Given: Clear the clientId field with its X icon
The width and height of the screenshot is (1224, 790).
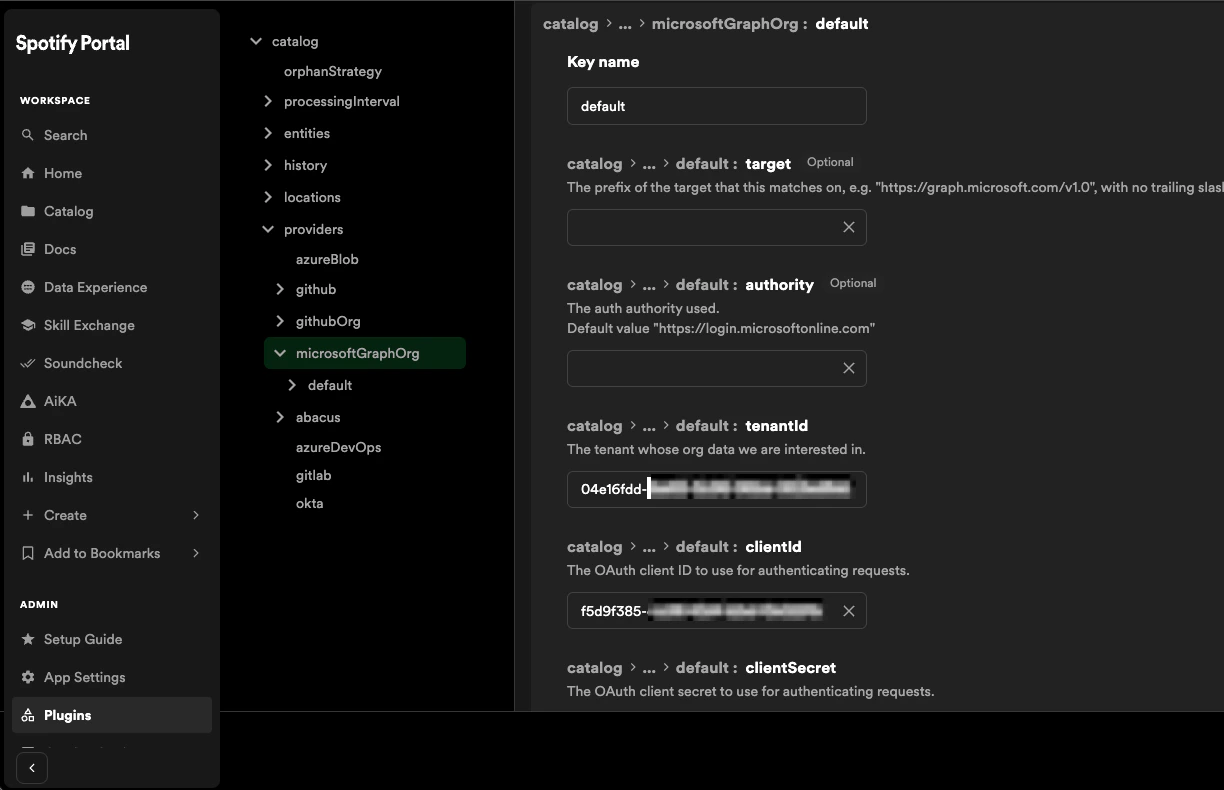Looking at the screenshot, I should (x=849, y=611).
